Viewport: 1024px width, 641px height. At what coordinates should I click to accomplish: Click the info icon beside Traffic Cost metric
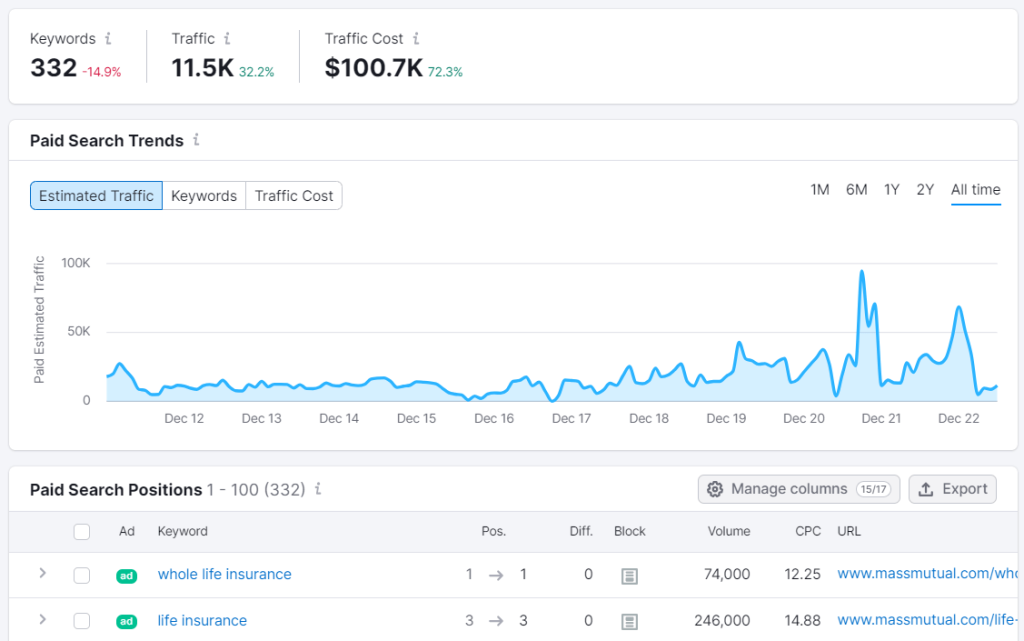pos(414,38)
